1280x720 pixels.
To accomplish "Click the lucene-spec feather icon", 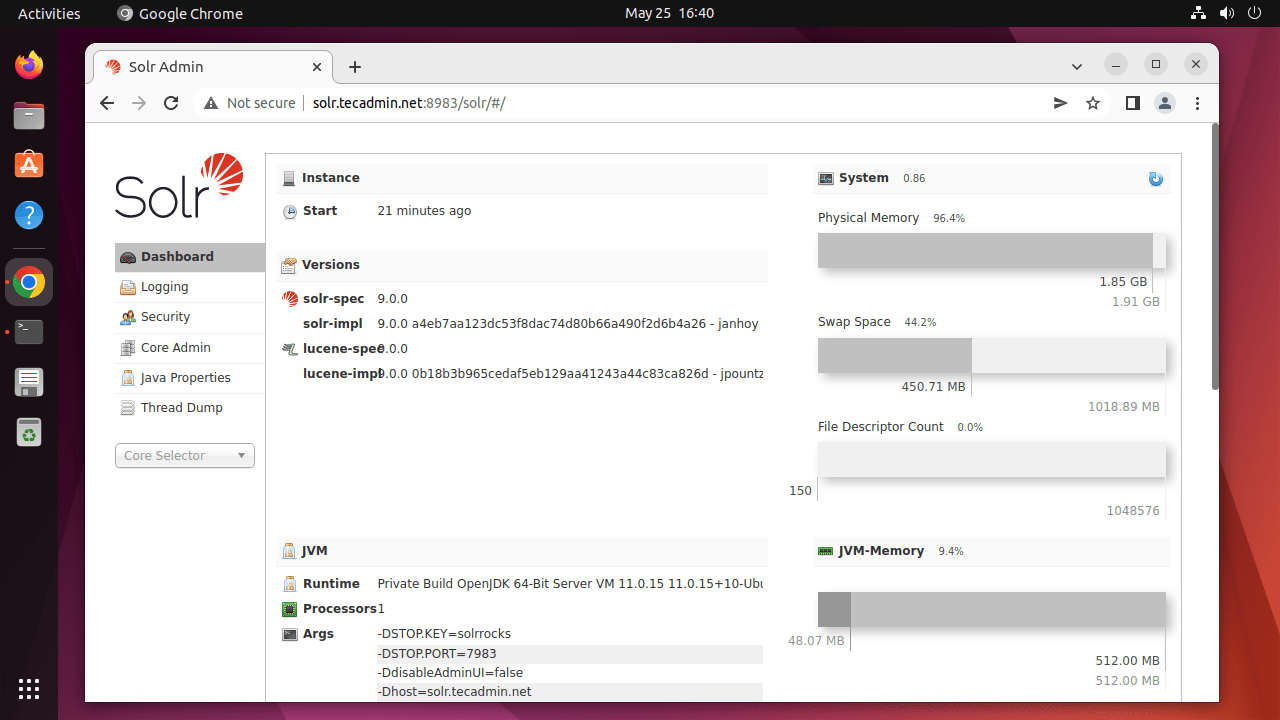I will 290,349.
